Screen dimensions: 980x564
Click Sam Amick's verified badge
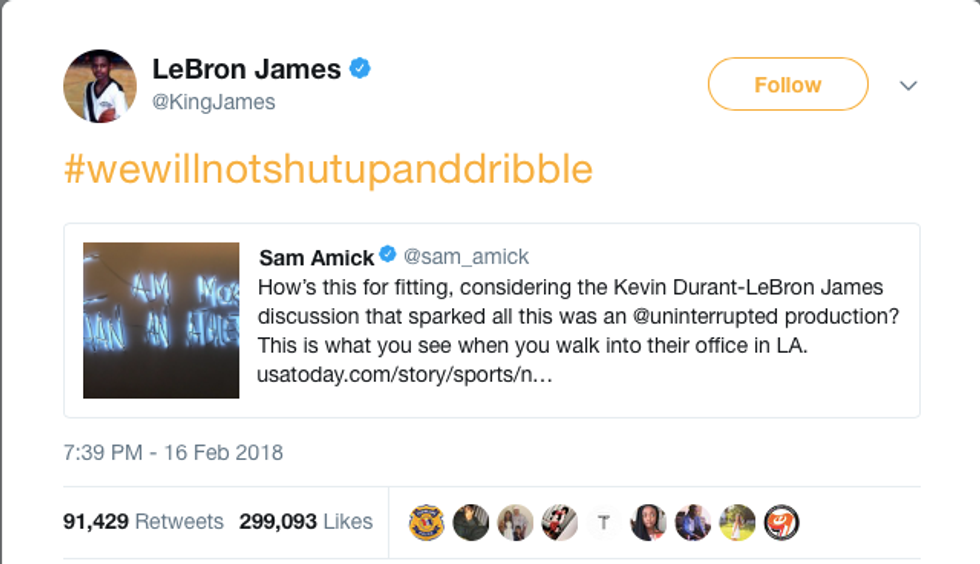point(388,256)
